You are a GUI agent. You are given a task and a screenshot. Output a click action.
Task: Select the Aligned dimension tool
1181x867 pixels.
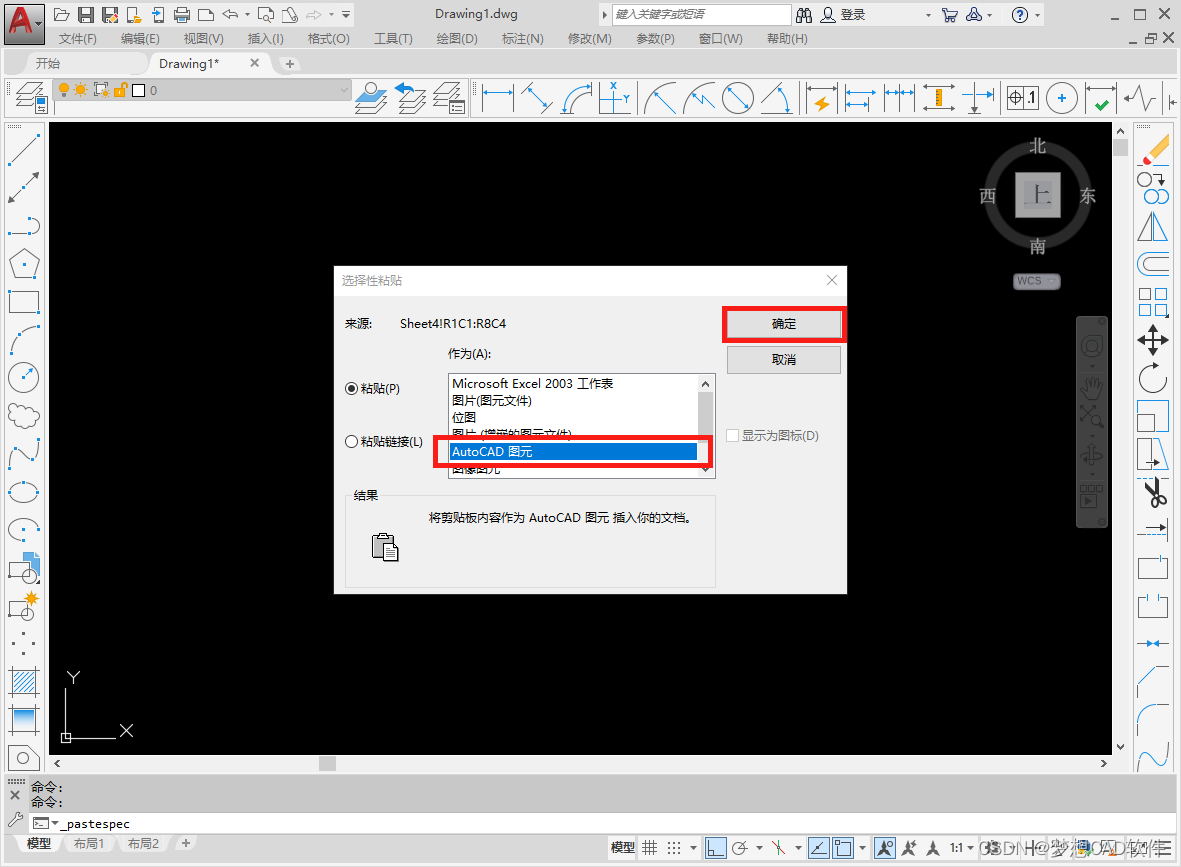(537, 98)
